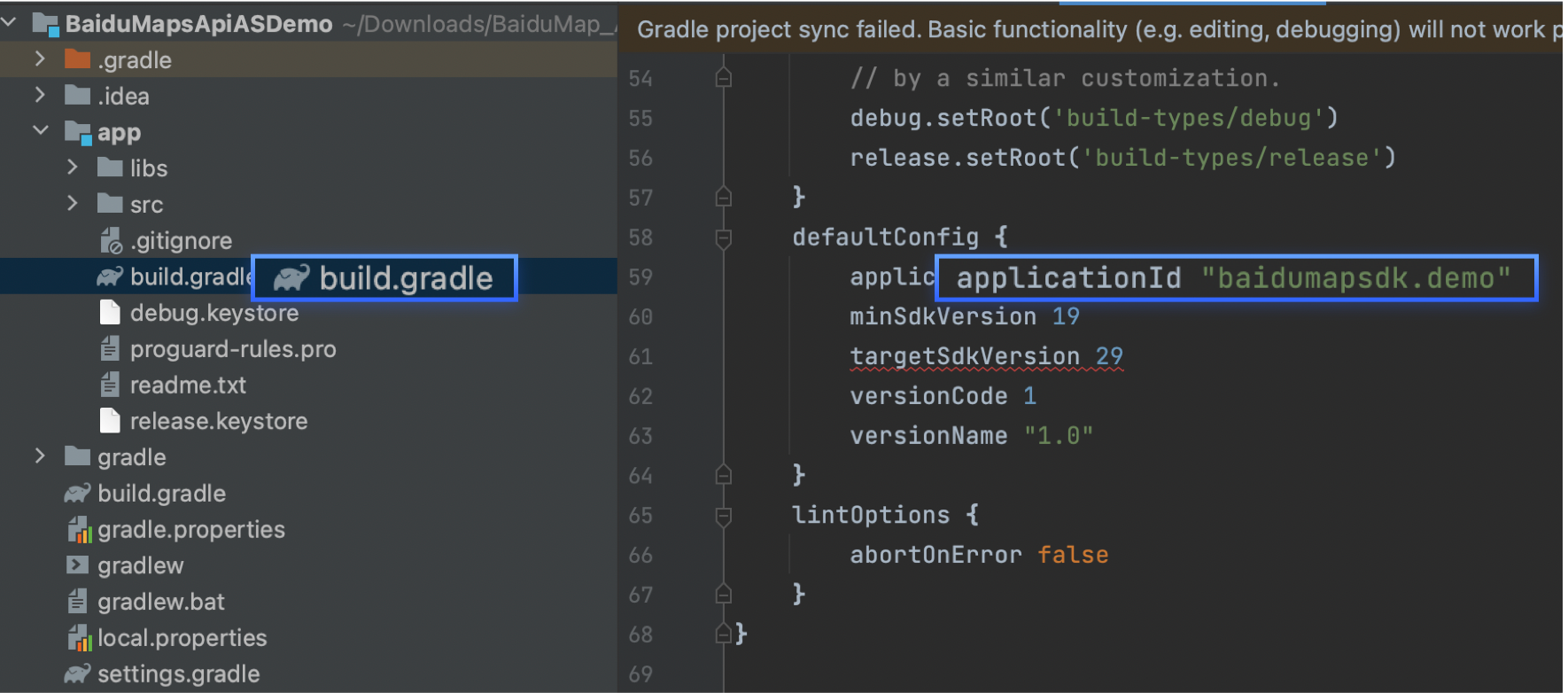Click the underlined targetSdkVersion 29 text
The width and height of the screenshot is (1568, 693).
click(x=985, y=356)
